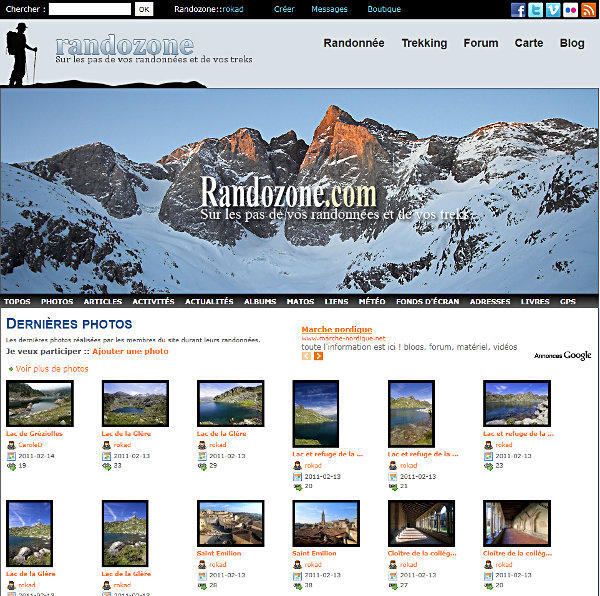Open the Flickr social icon
Screen dimensions: 600x596
[570, 10]
